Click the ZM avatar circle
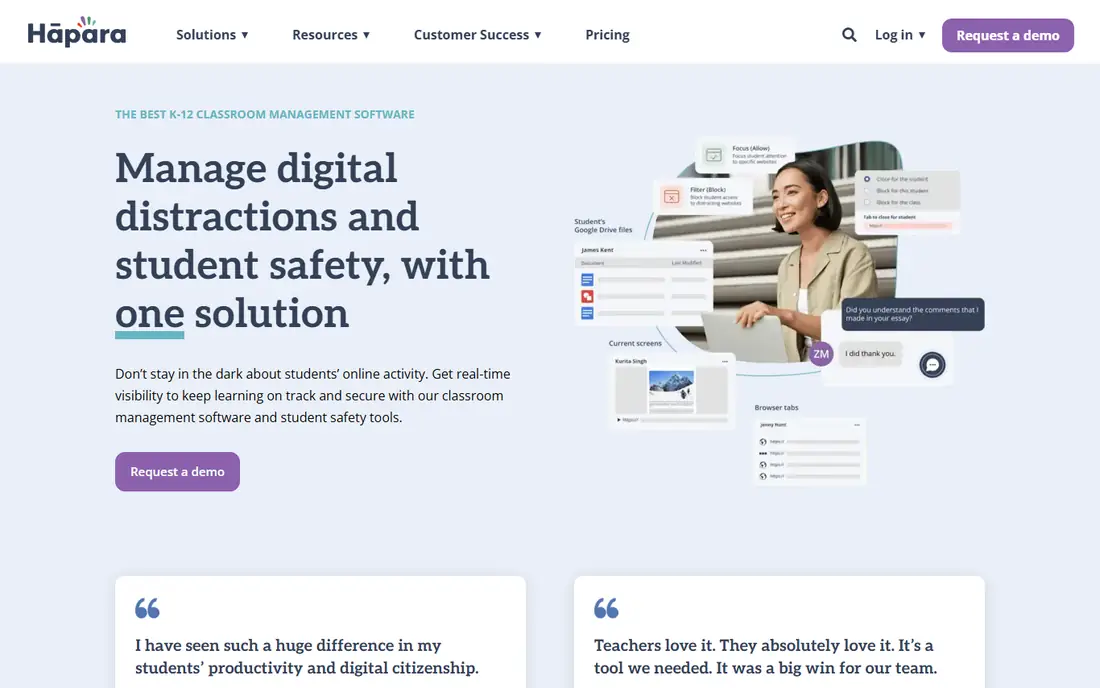Image resolution: width=1100 pixels, height=688 pixels. tap(821, 354)
